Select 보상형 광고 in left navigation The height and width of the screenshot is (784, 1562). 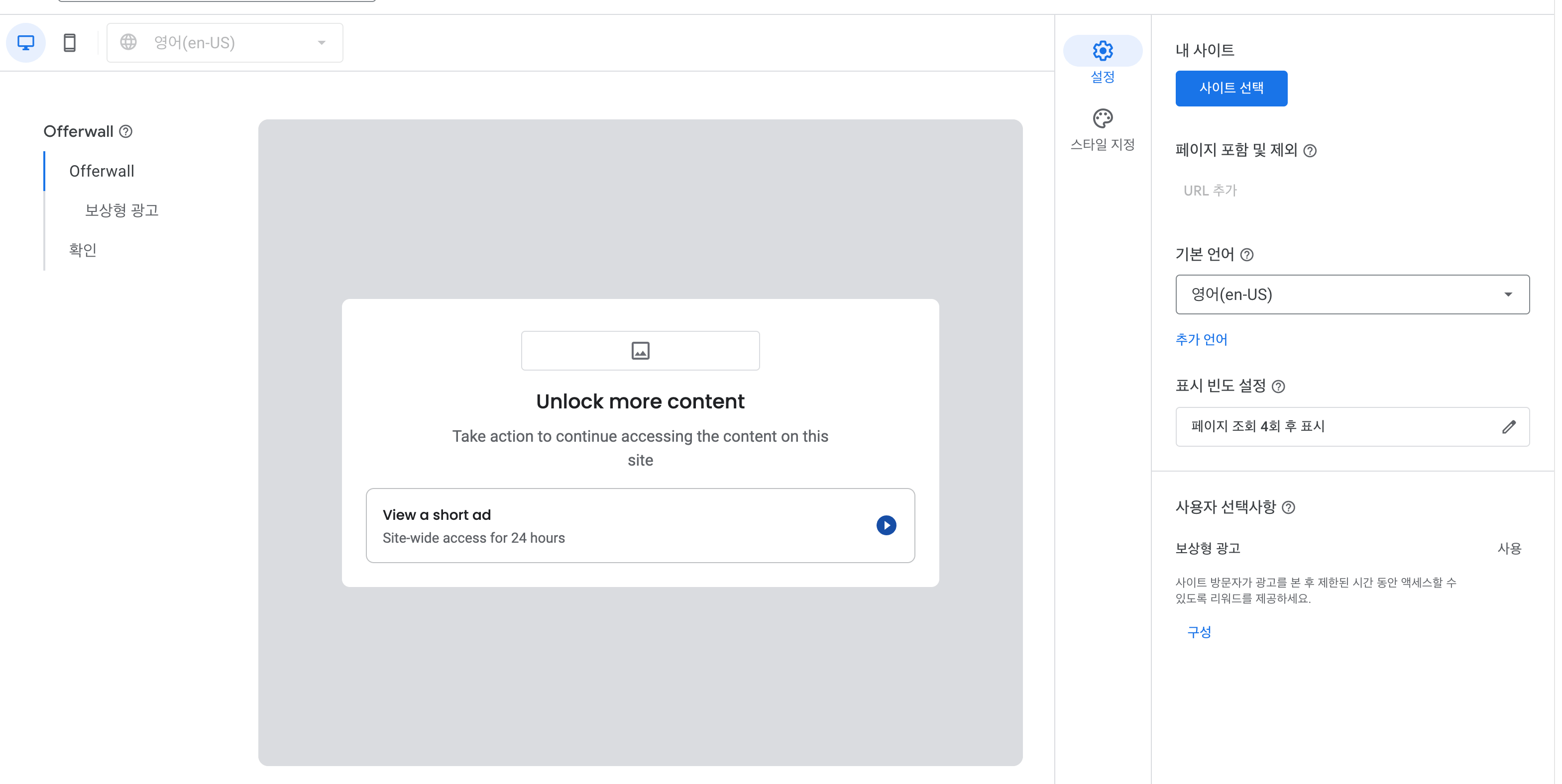[x=121, y=210]
